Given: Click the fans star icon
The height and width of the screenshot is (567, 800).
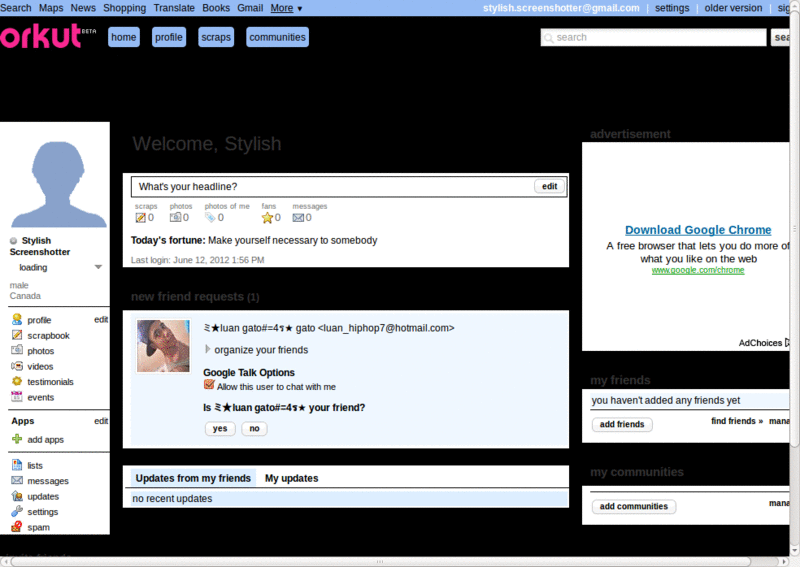Looking at the screenshot, I should coord(267,218).
